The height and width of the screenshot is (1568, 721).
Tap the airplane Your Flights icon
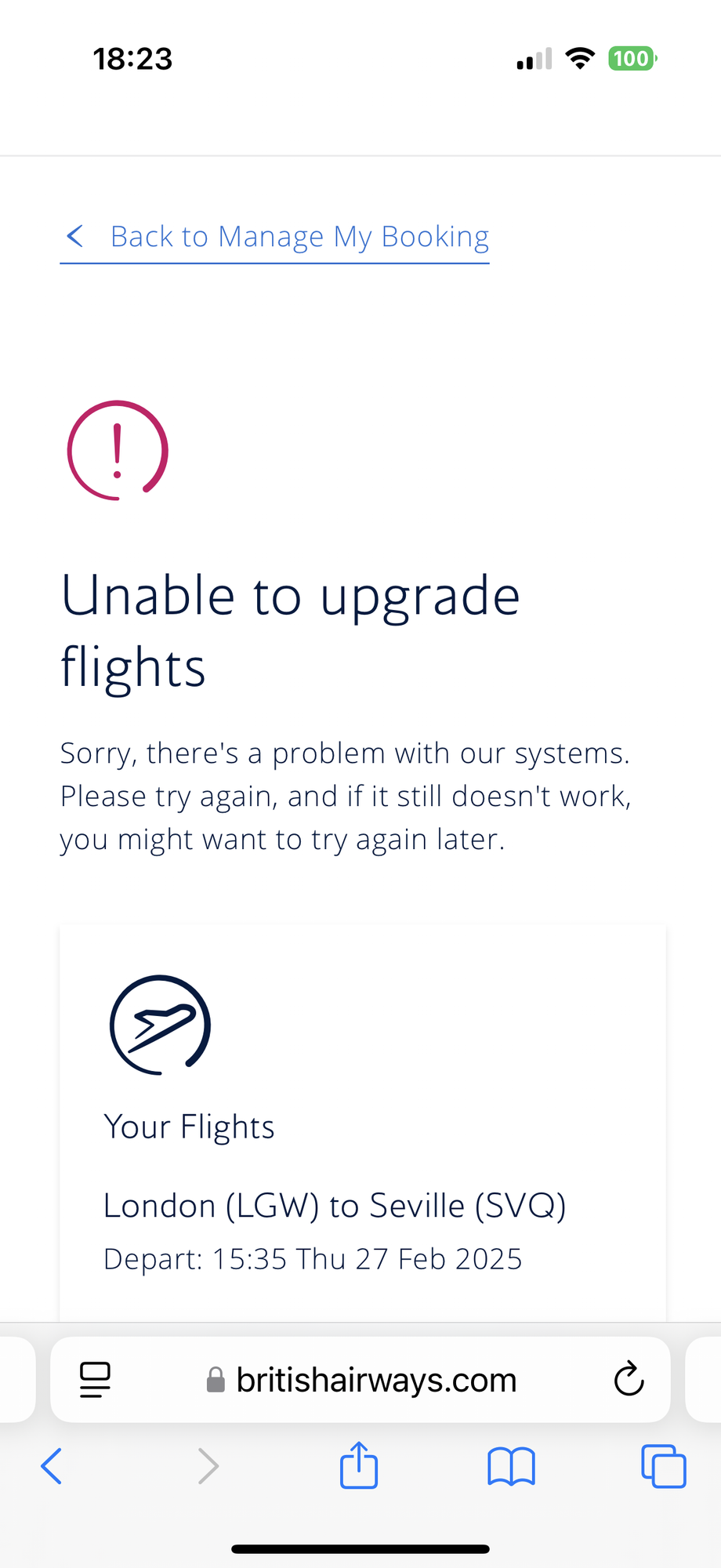[160, 1024]
